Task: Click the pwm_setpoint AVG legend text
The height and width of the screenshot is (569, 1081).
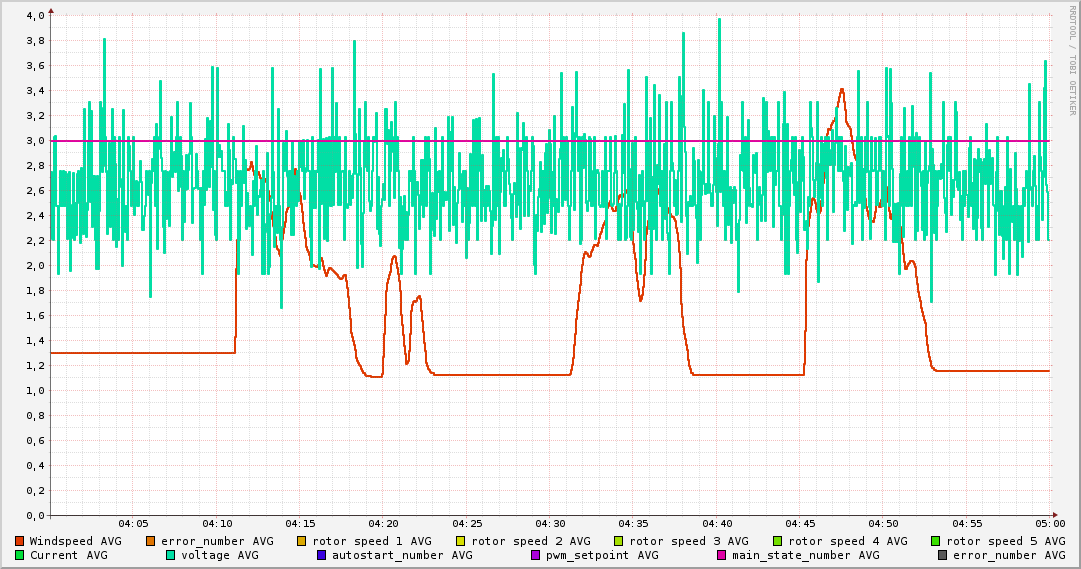Action: [601, 555]
